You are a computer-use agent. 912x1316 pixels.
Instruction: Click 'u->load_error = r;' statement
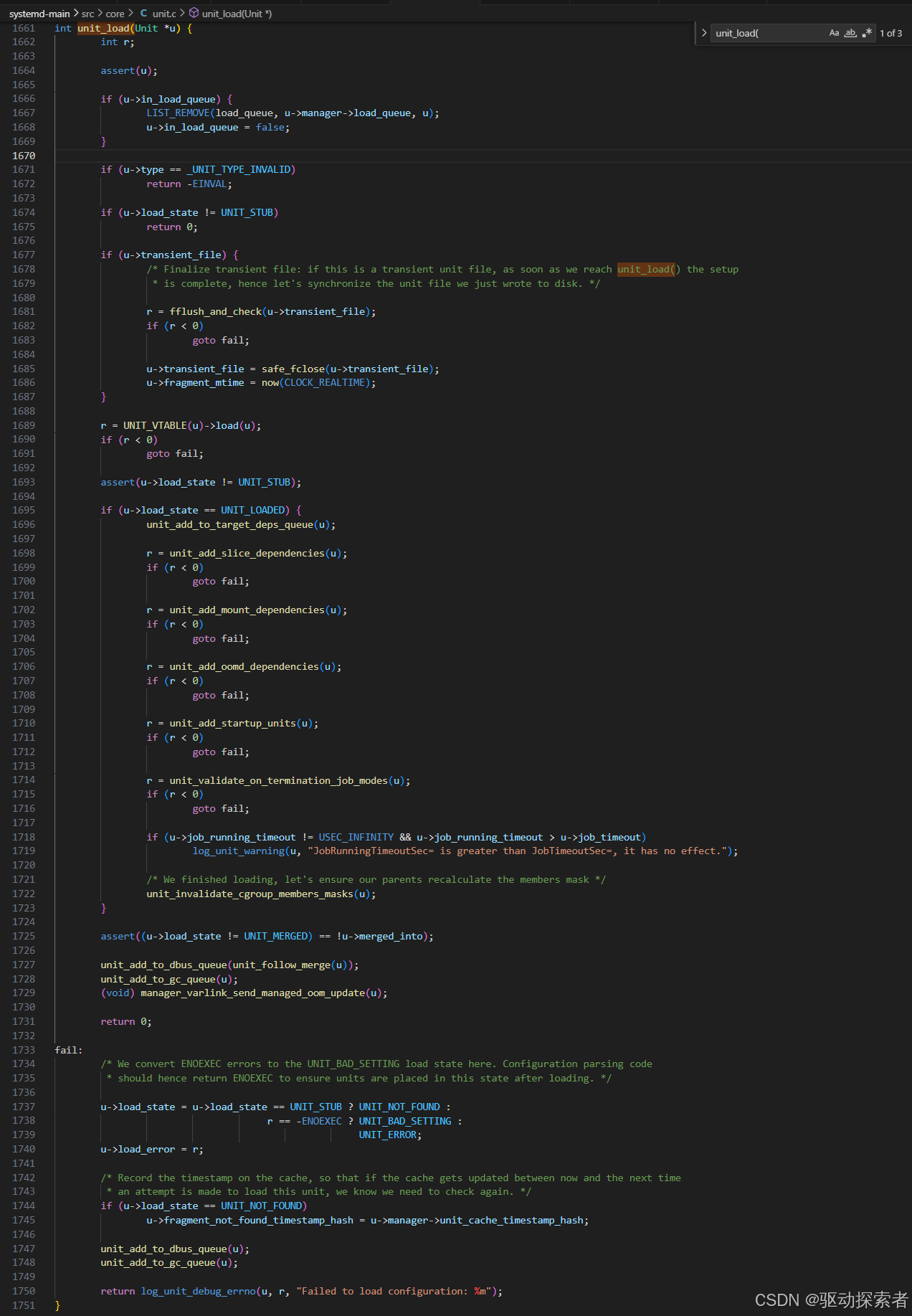coord(152,1149)
